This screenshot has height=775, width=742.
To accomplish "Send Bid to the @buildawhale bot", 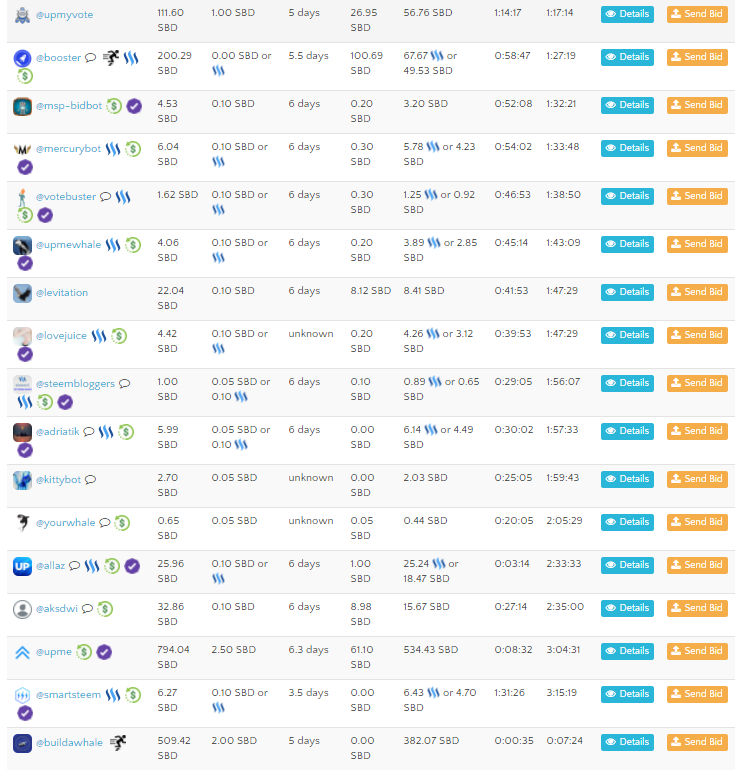I will pos(697,742).
